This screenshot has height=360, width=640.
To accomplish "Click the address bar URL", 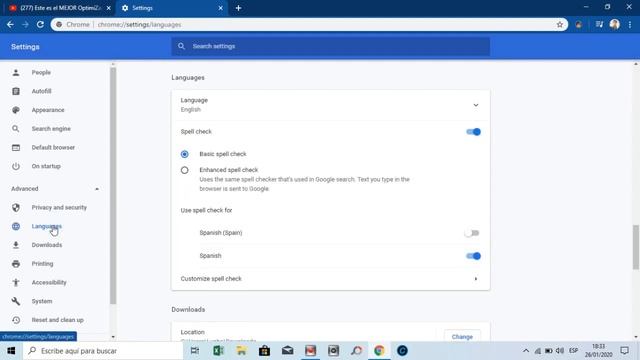I will [x=139, y=24].
